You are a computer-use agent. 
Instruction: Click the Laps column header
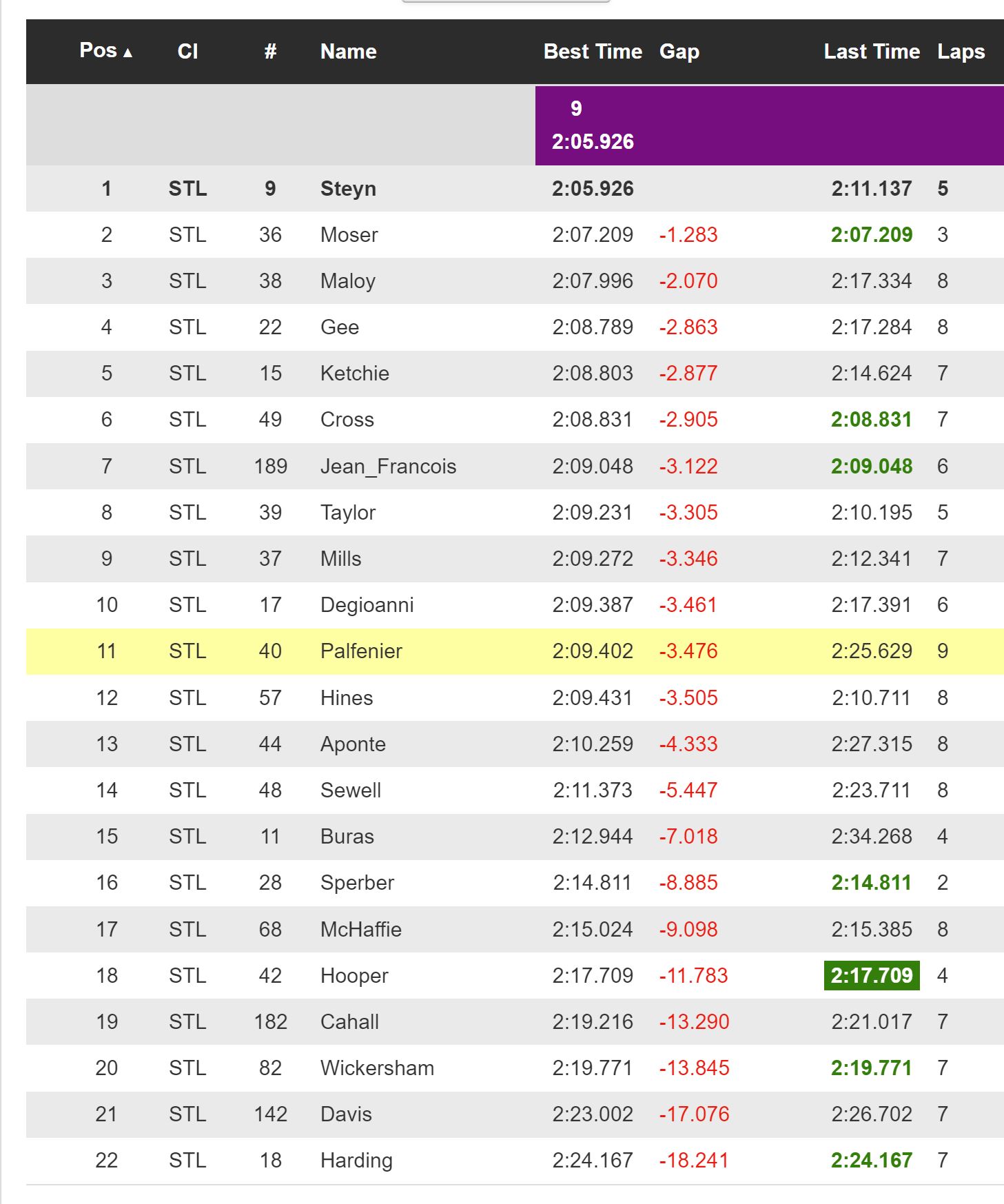(x=961, y=52)
